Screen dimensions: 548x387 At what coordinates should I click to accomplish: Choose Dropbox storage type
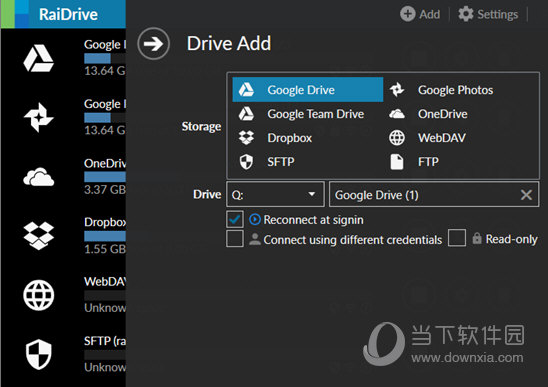308,138
